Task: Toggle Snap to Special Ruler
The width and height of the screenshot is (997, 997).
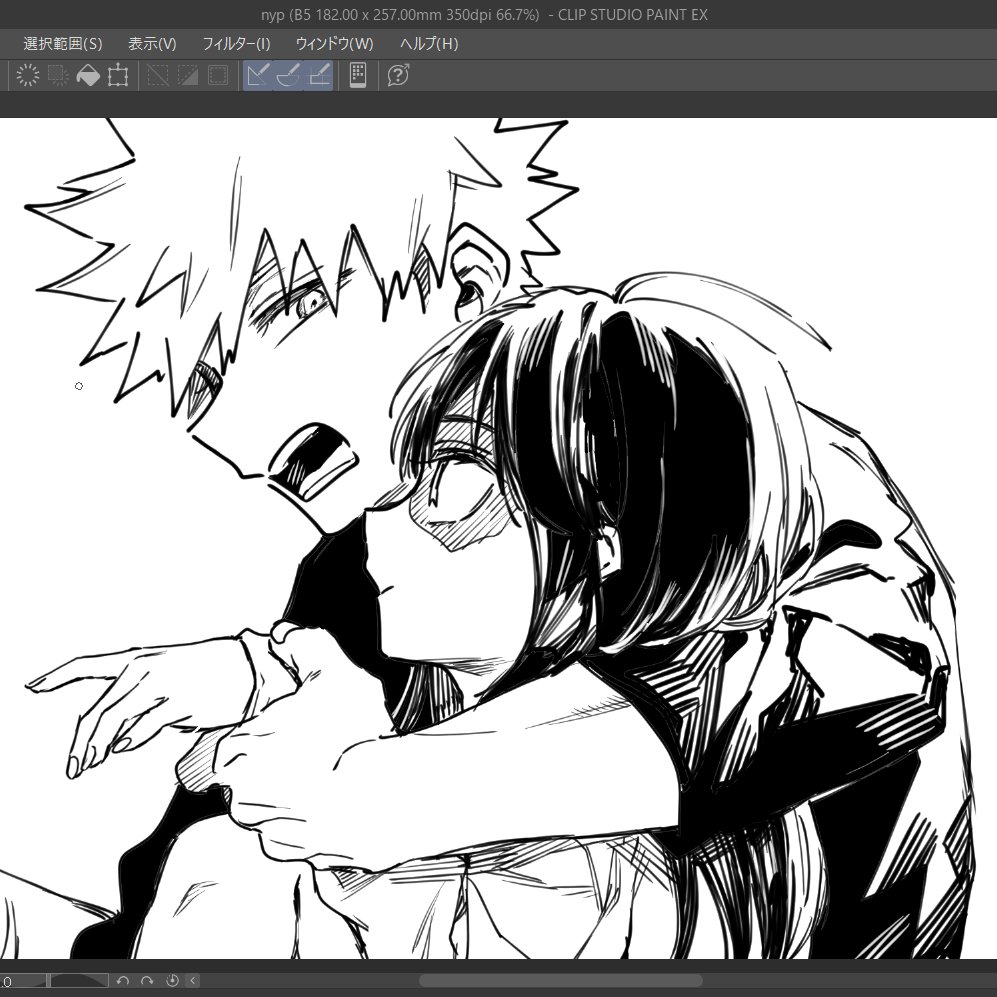Action: pos(288,75)
